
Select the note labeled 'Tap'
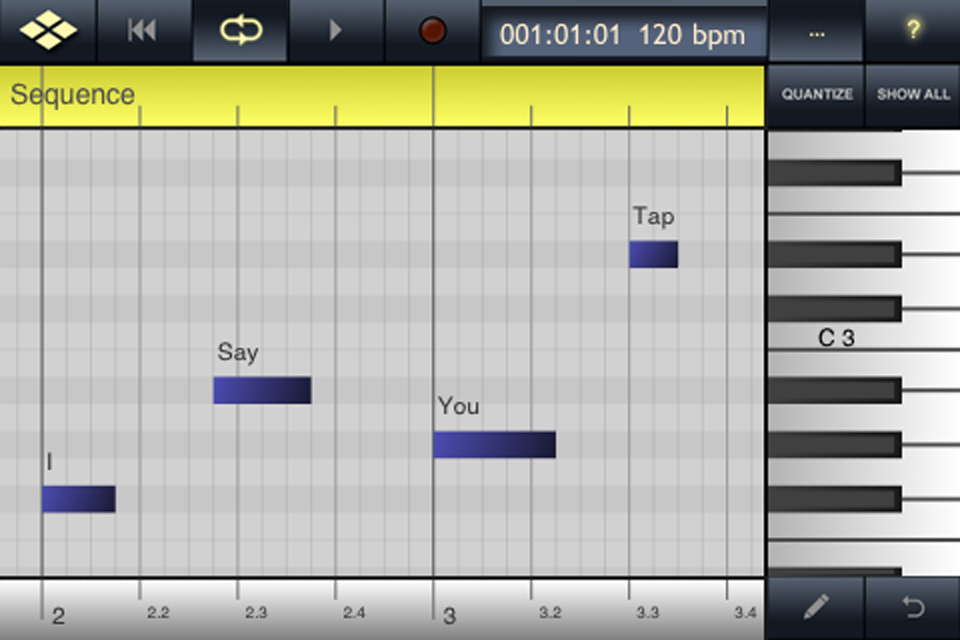(653, 254)
